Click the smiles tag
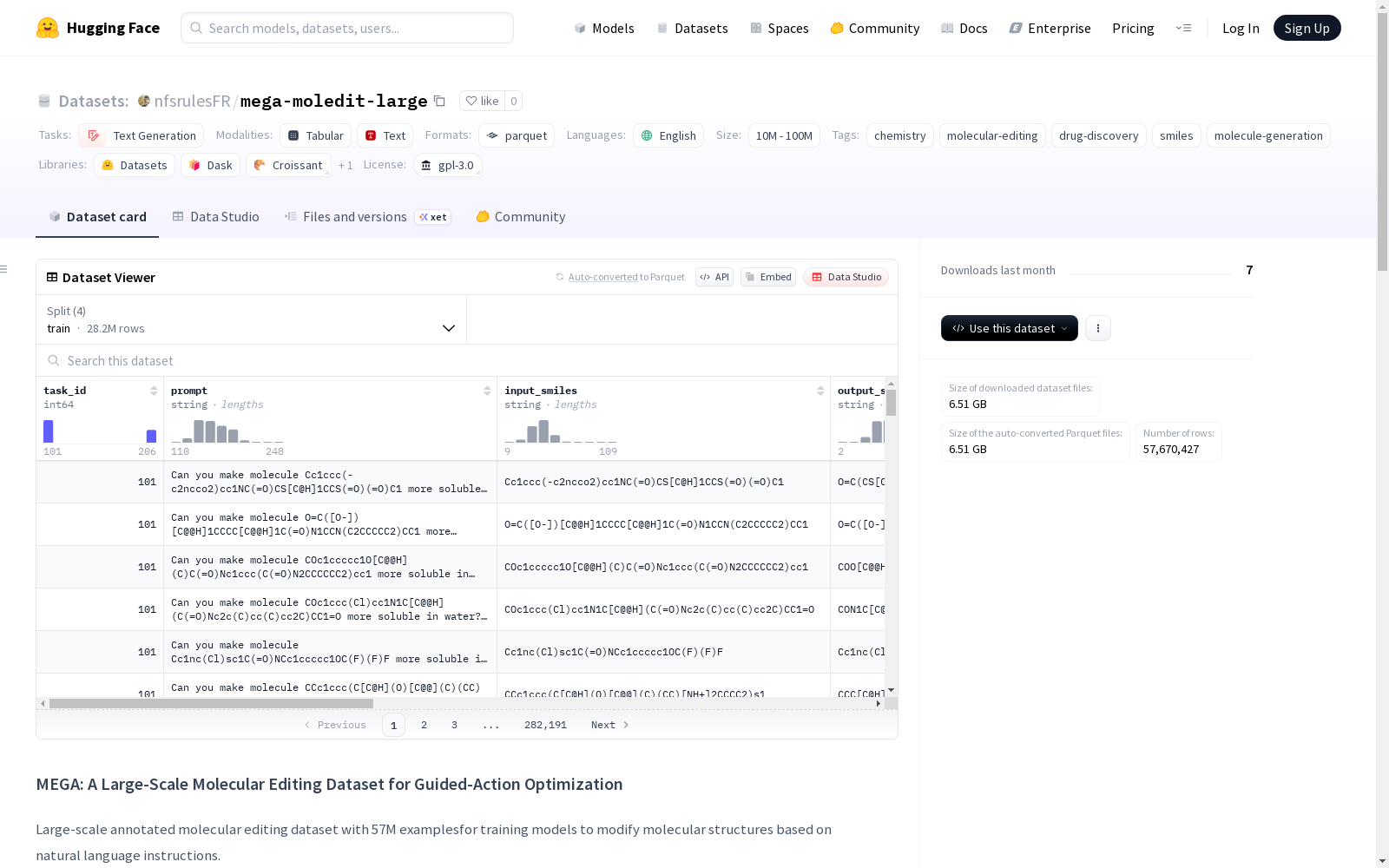Screen dimensions: 1389x868 coord(1176,135)
